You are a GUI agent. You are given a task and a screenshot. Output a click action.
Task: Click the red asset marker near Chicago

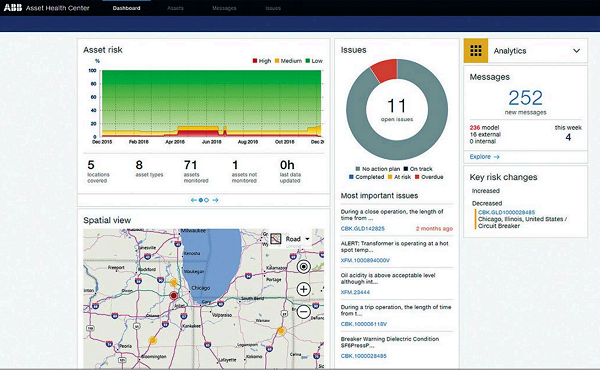point(174,295)
